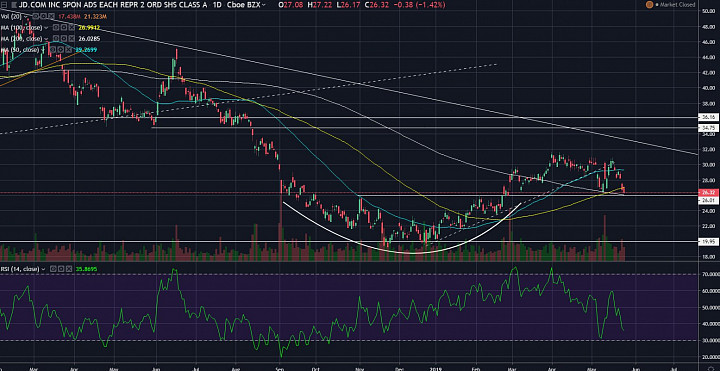Expand the RSI (14, close) dropdown arrow
The width and height of the screenshot is (720, 371).
43,269
